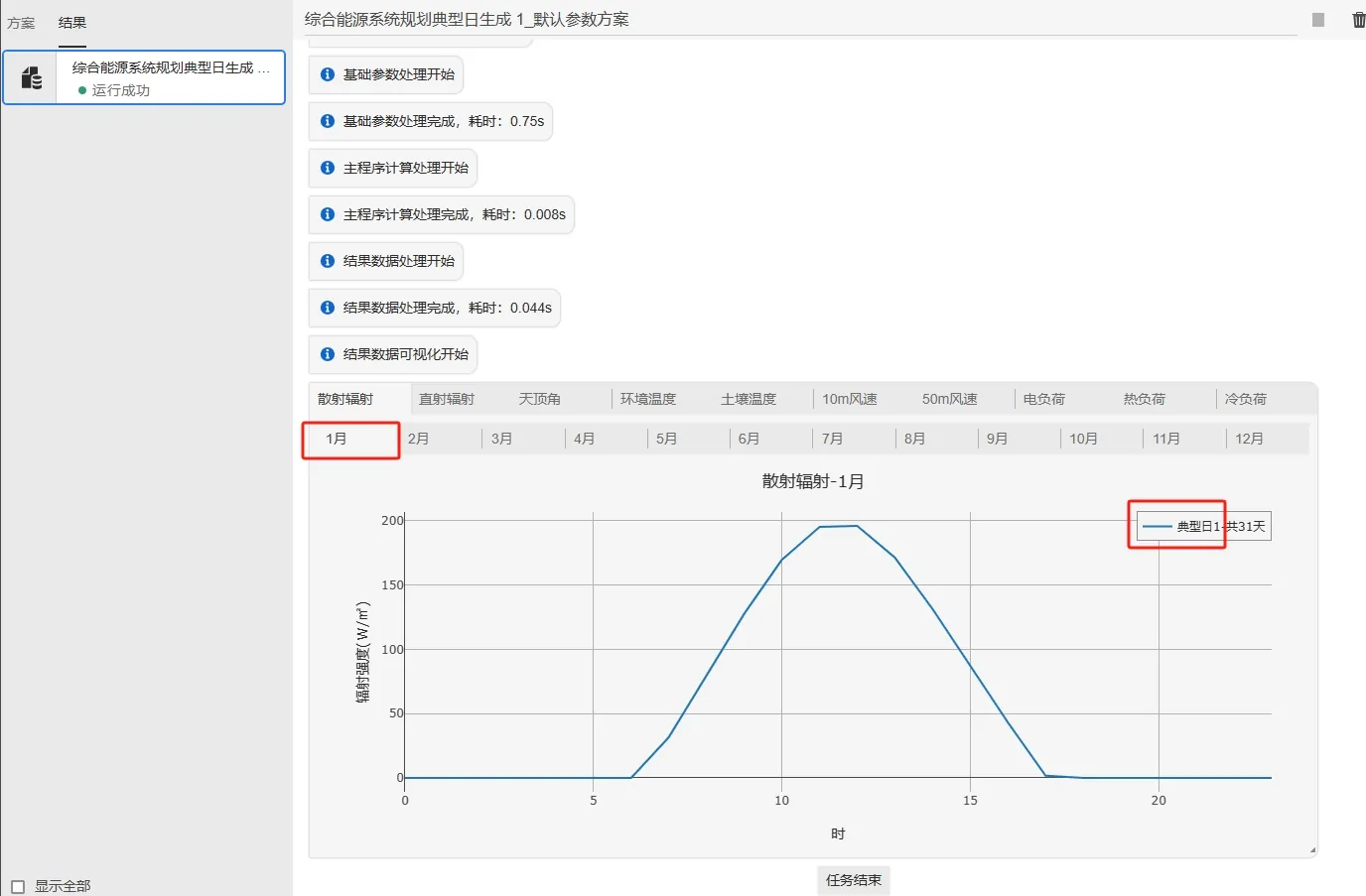Screen dimensions: 1366x896
Task: Switch to the 结果 tab
Action: pyautogui.click(x=72, y=23)
